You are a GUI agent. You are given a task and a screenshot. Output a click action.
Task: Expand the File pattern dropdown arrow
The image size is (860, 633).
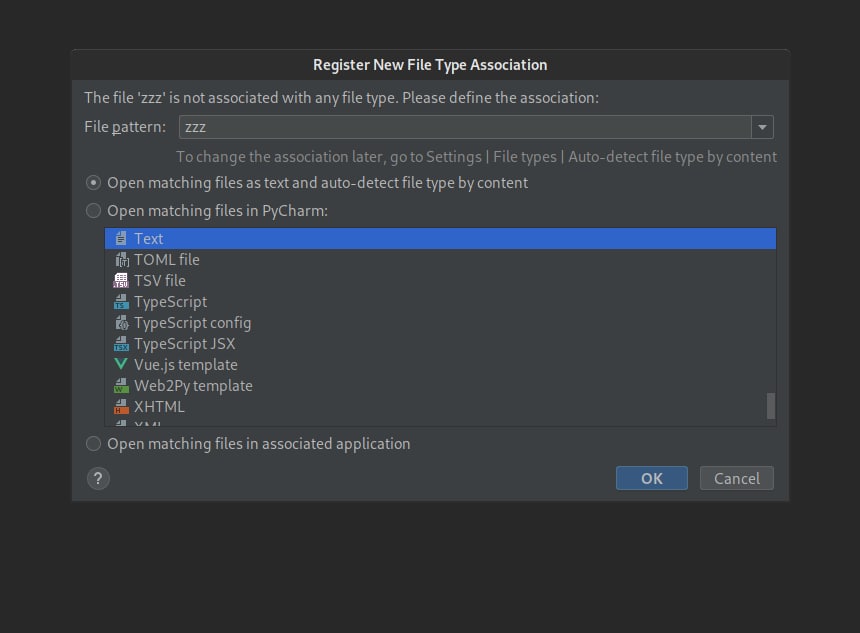pyautogui.click(x=762, y=127)
